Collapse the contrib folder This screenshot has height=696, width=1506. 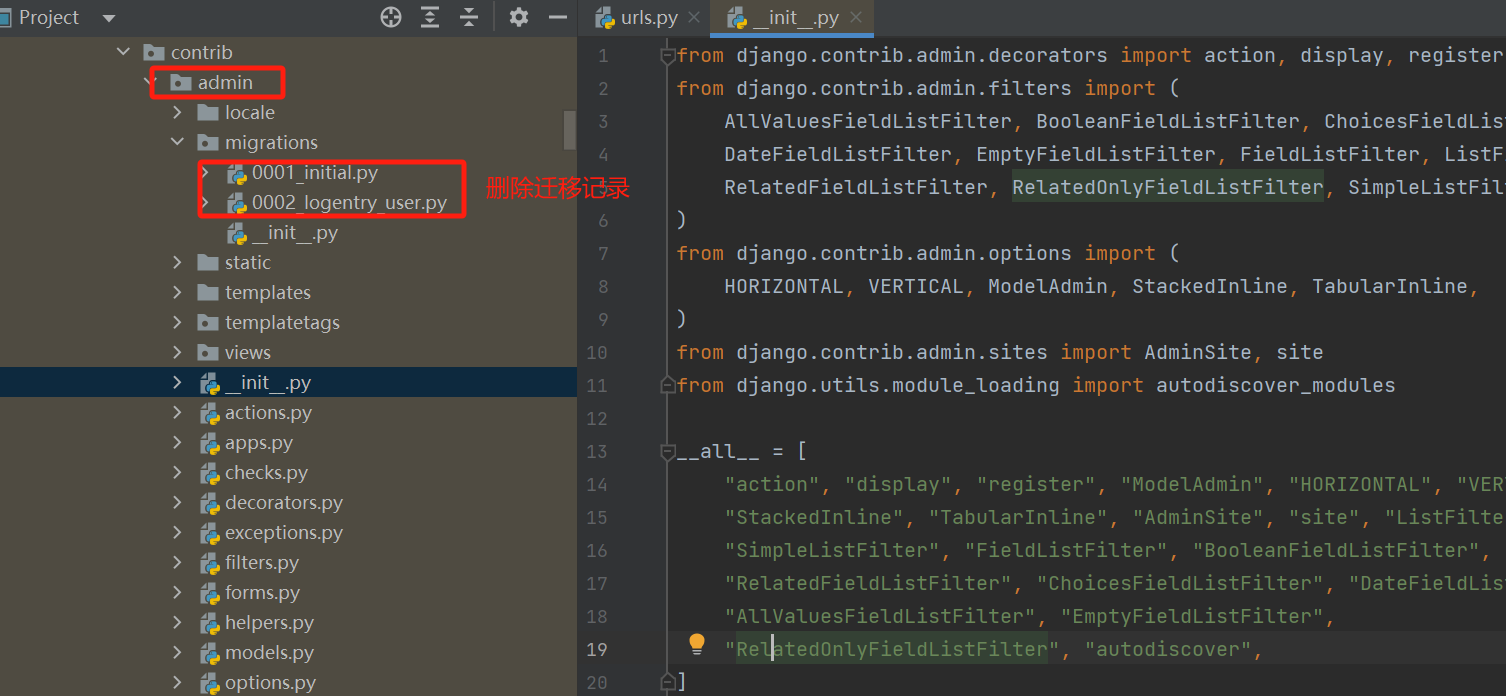click(x=123, y=52)
